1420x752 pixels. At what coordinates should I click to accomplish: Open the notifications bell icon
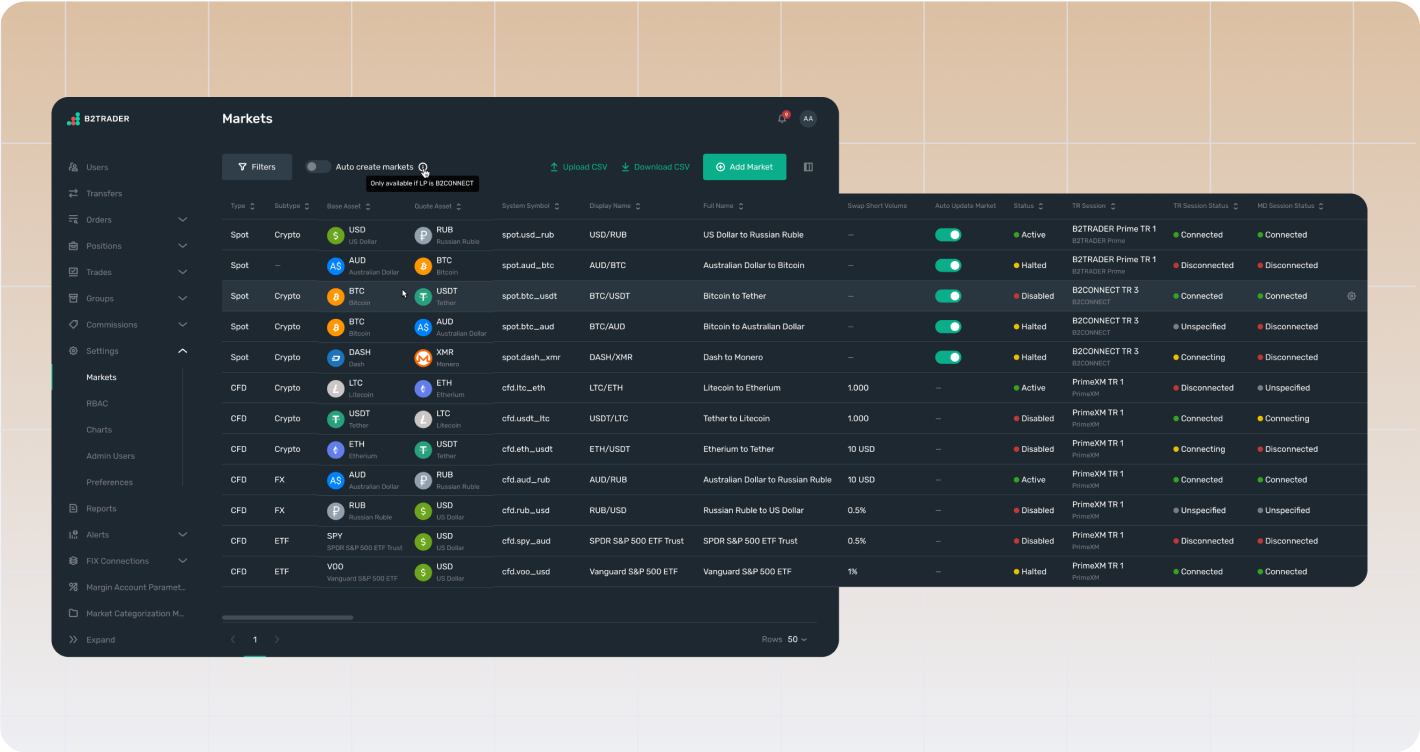[x=782, y=119]
